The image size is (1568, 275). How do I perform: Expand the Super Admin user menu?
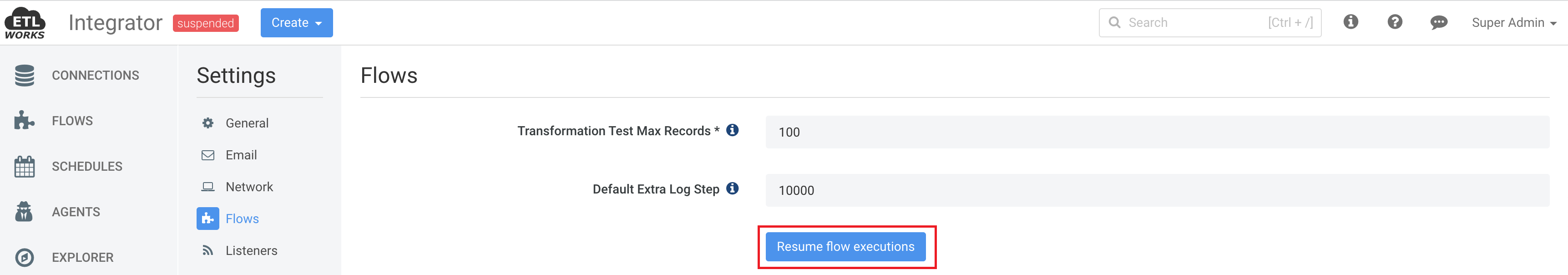click(x=1513, y=23)
